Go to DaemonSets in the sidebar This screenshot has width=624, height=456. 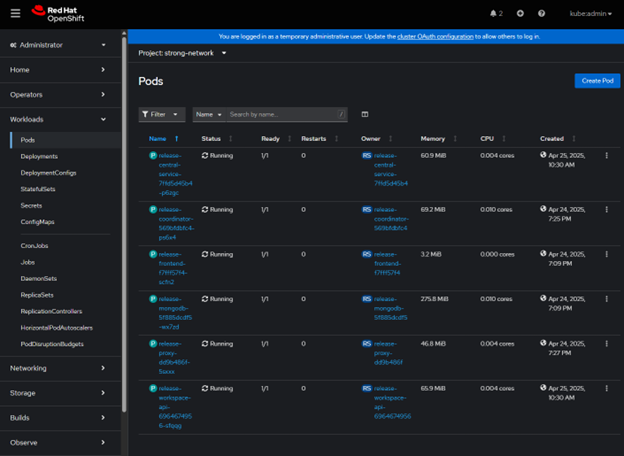point(39,279)
